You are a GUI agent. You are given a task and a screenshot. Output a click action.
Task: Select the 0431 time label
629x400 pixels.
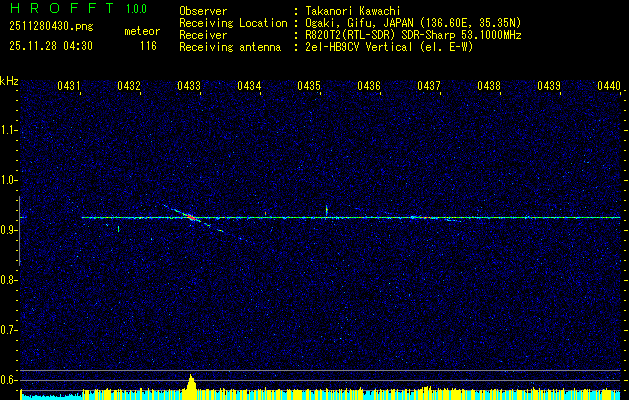coord(69,86)
